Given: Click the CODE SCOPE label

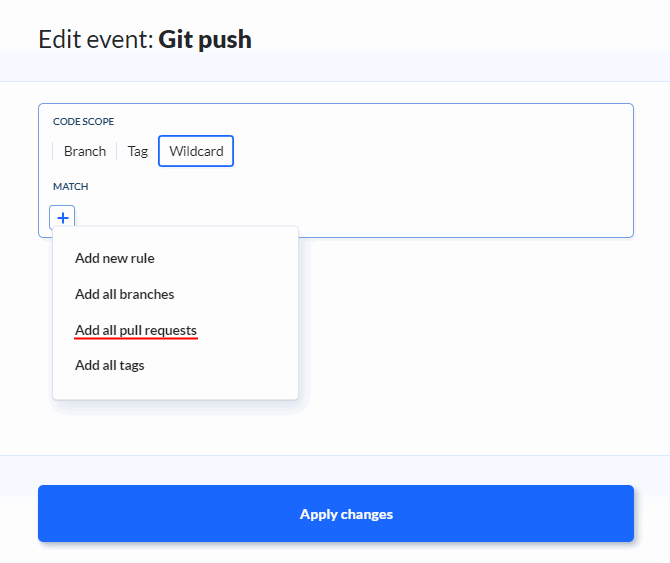Looking at the screenshot, I should pos(84,122).
